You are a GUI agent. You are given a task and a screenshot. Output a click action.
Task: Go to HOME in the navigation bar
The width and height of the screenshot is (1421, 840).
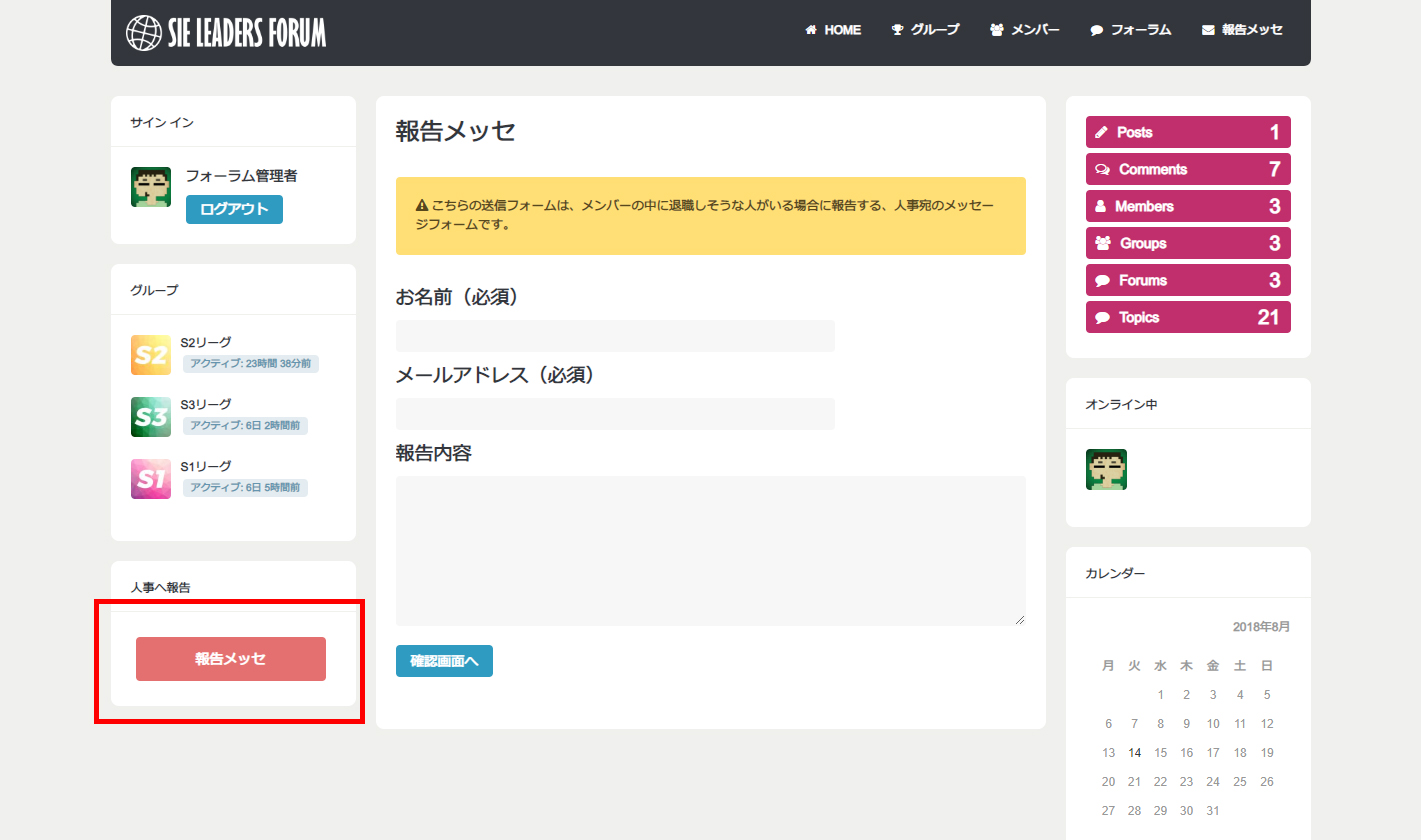(833, 30)
